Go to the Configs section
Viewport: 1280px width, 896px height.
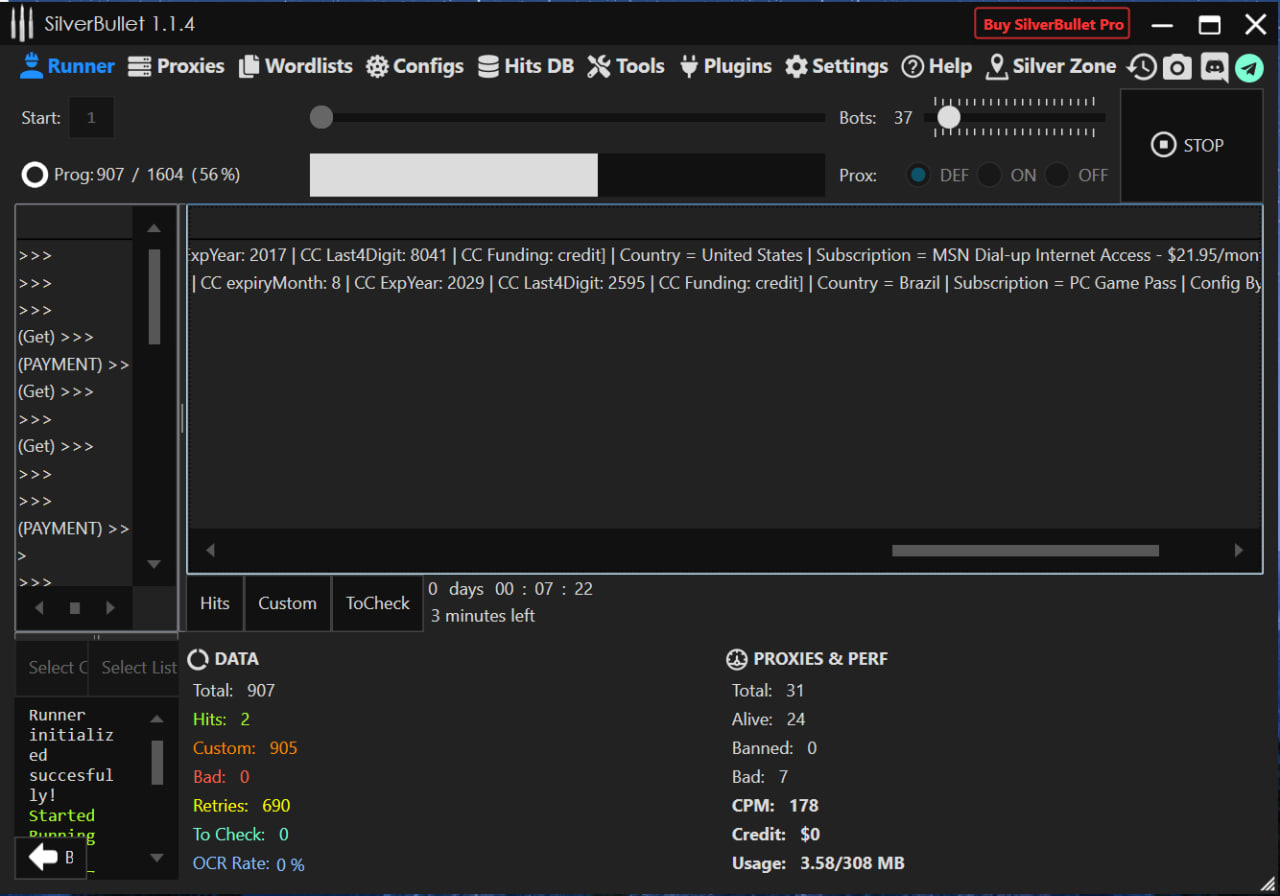point(414,67)
